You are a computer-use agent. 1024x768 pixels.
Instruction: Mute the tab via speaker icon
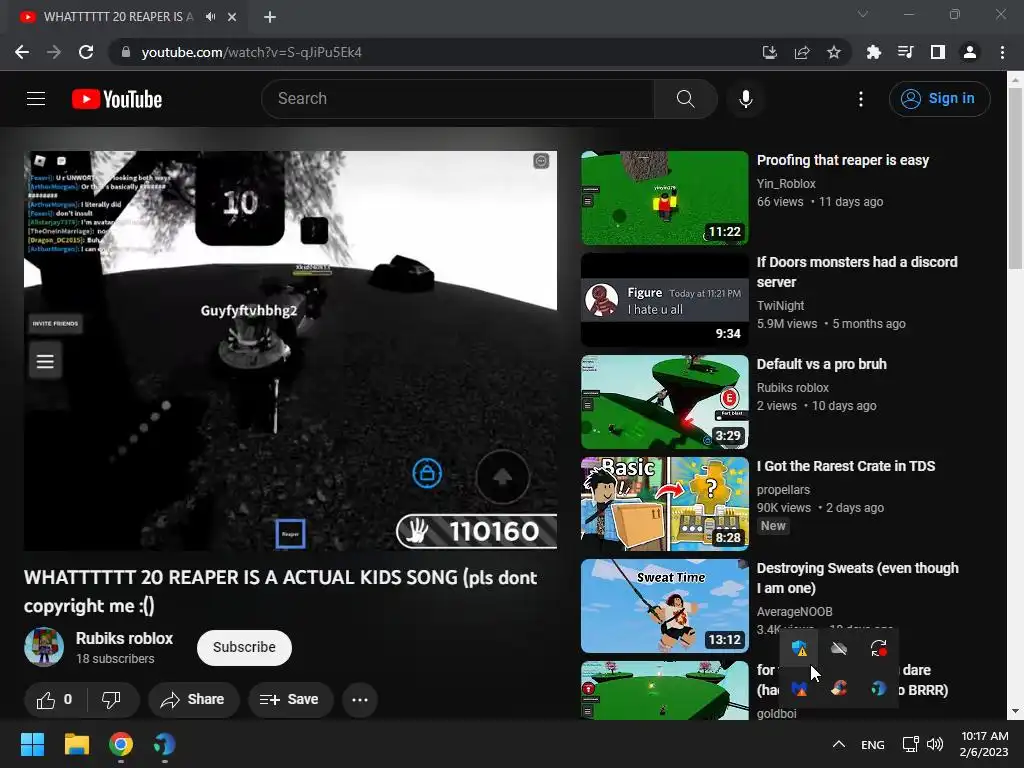(210, 17)
